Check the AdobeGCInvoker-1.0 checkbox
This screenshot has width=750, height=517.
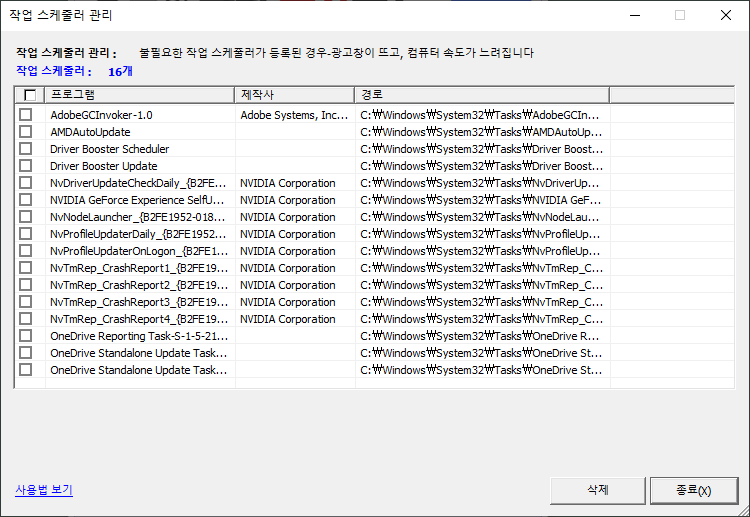[x=26, y=115]
